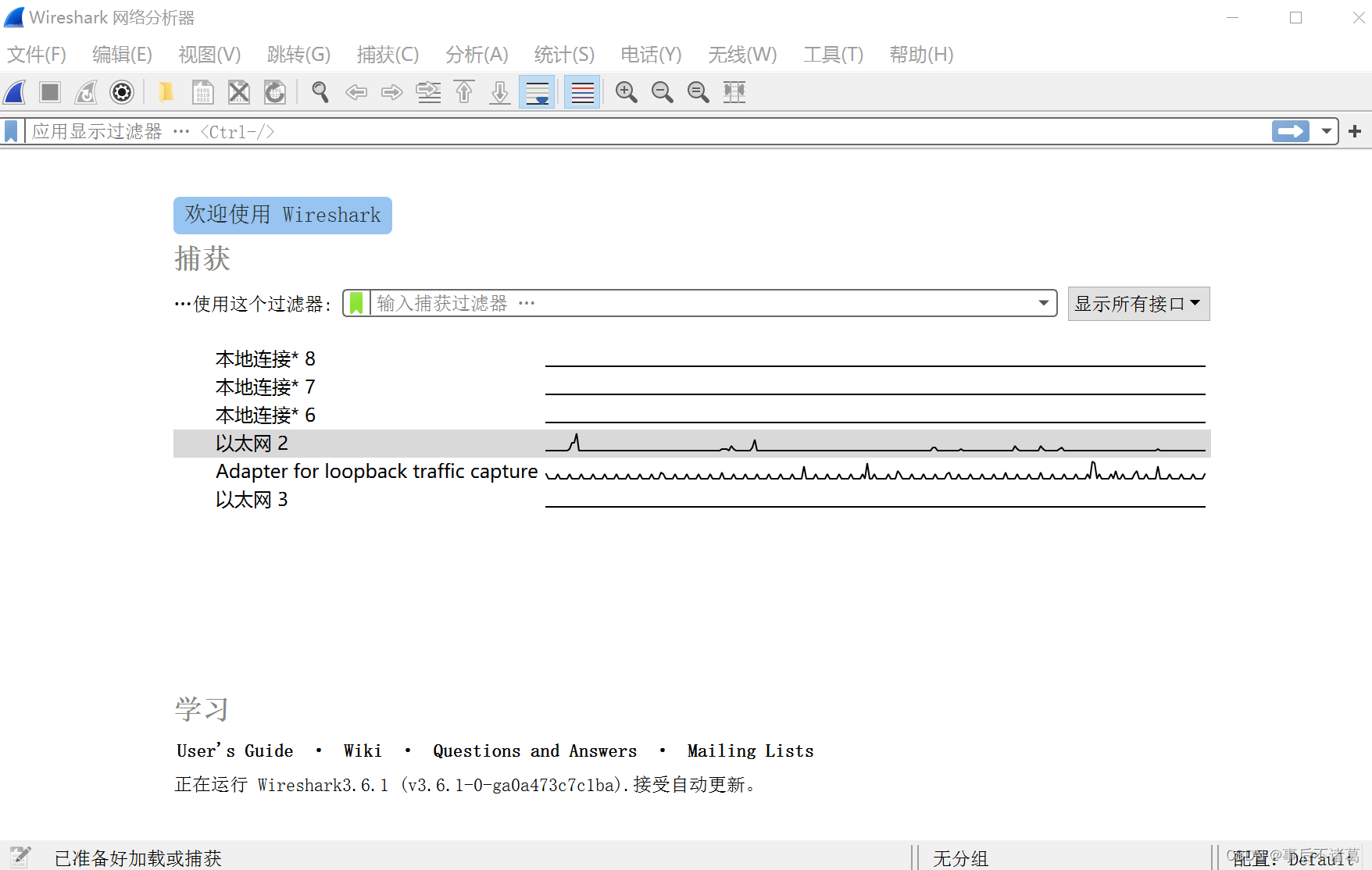The width and height of the screenshot is (1372, 870).
Task: Open the 捕获(C) menu
Action: pyautogui.click(x=388, y=55)
